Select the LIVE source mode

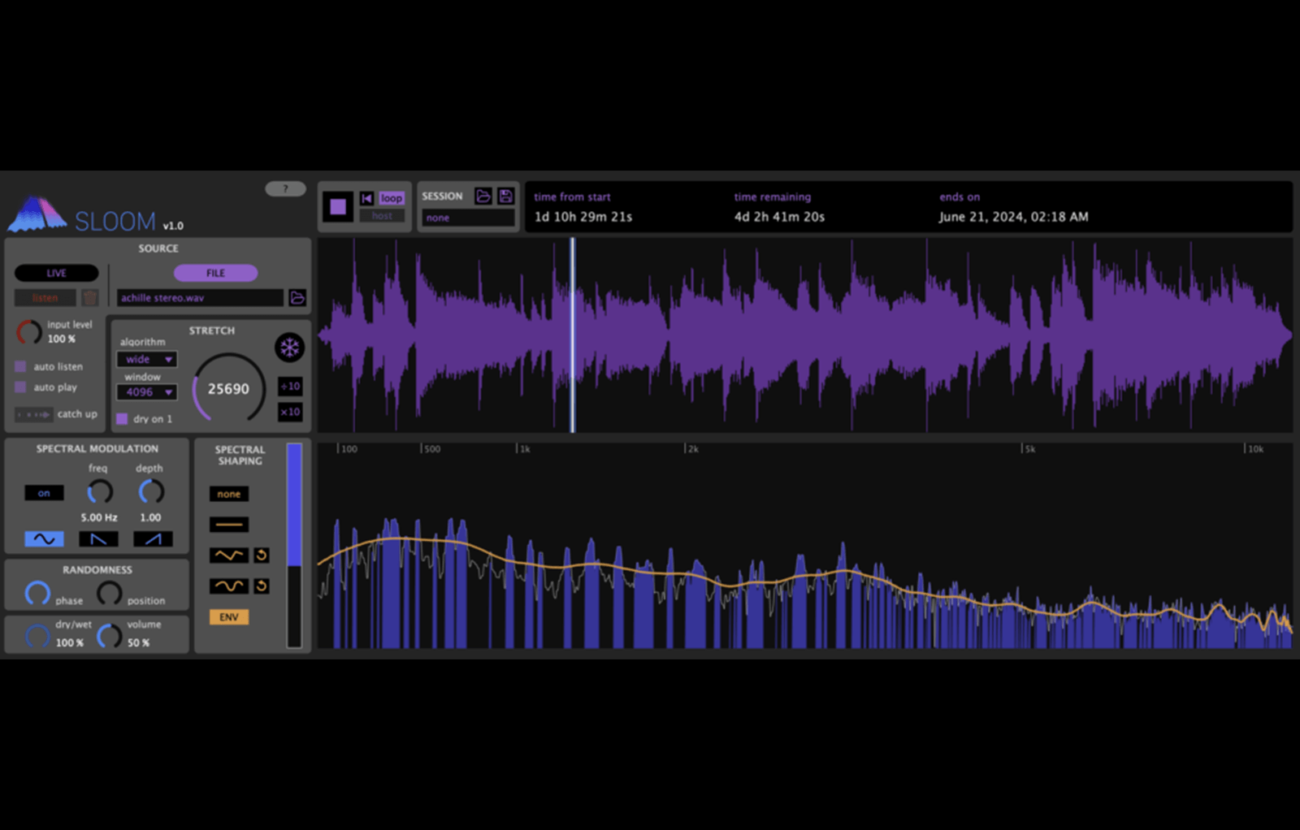point(57,273)
